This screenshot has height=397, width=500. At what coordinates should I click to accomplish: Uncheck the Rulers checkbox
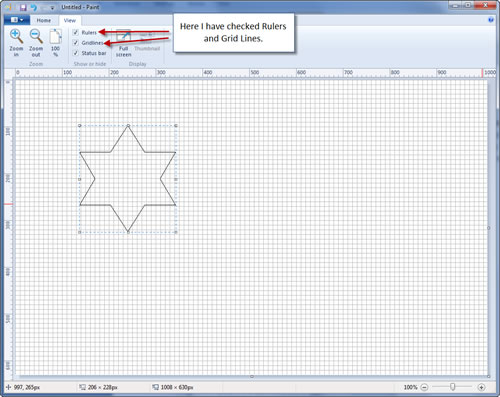[x=76, y=32]
